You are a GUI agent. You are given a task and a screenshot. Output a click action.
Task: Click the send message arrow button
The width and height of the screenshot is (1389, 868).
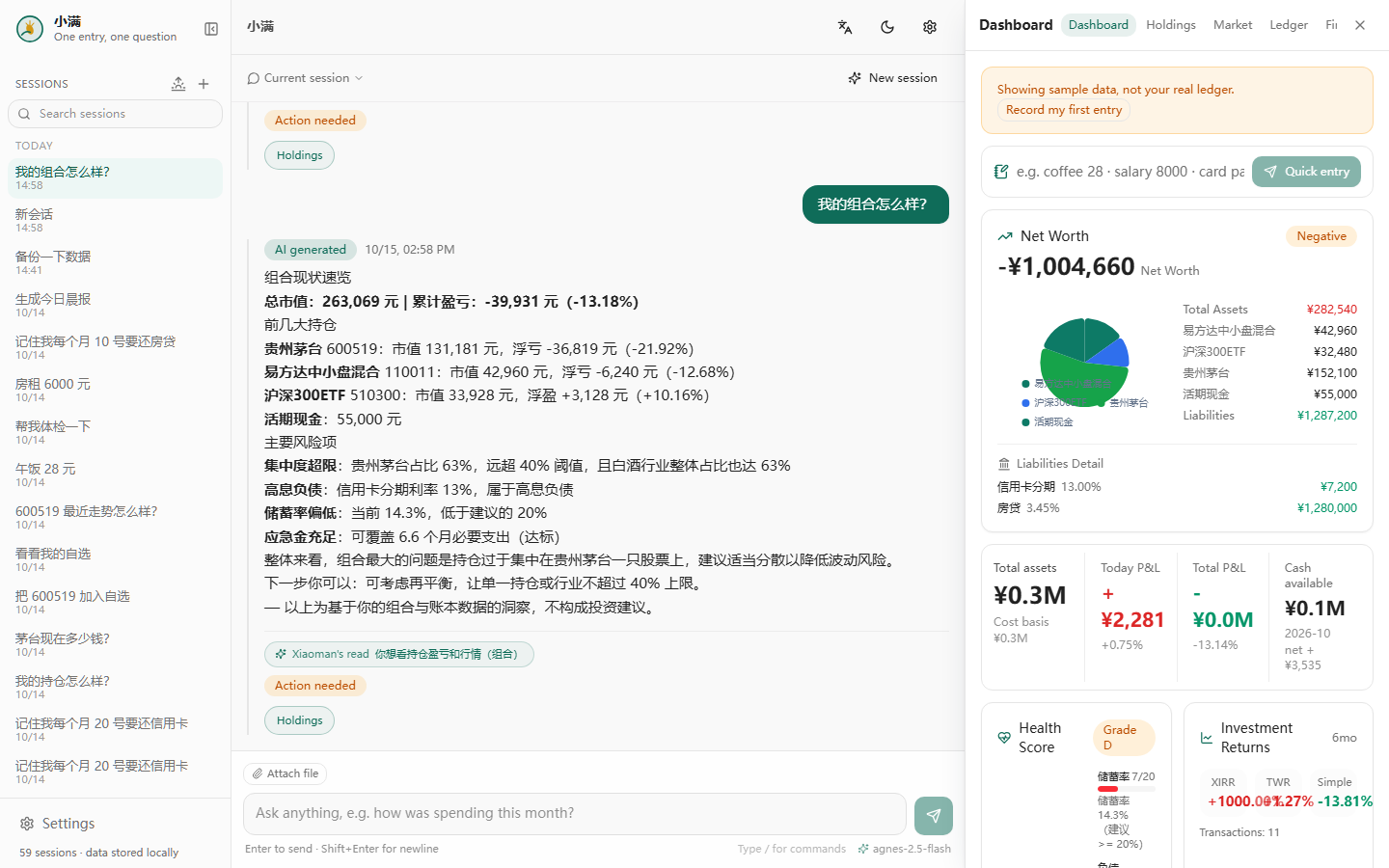(x=934, y=815)
